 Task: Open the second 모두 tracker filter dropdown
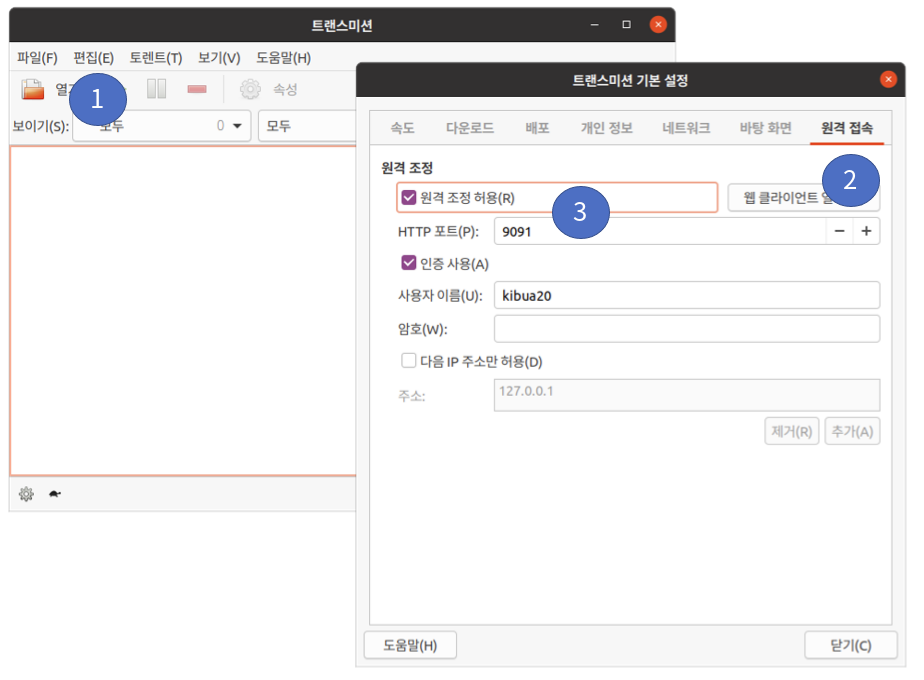[308, 126]
